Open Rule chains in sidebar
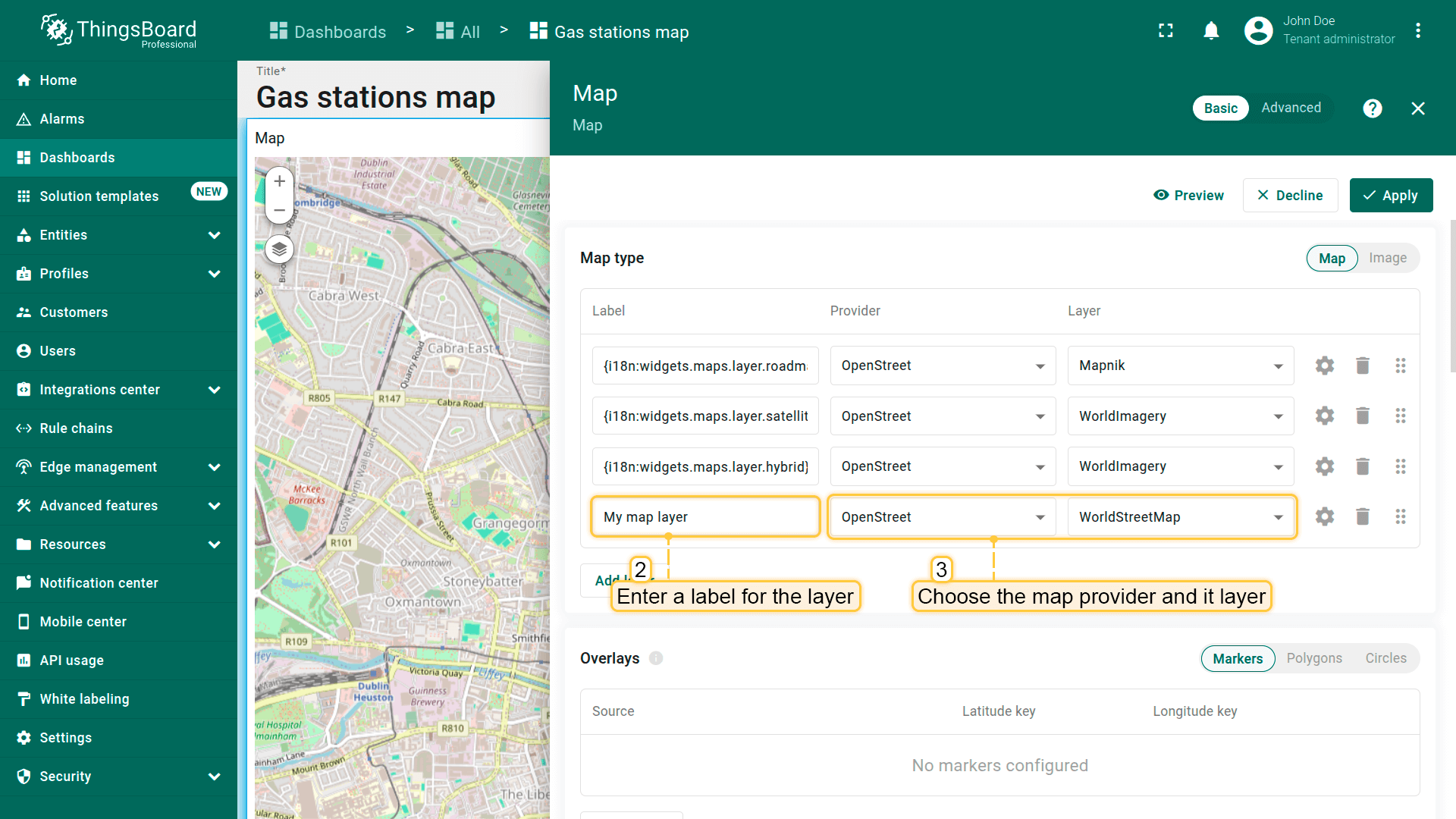The width and height of the screenshot is (1456, 819). [x=76, y=428]
